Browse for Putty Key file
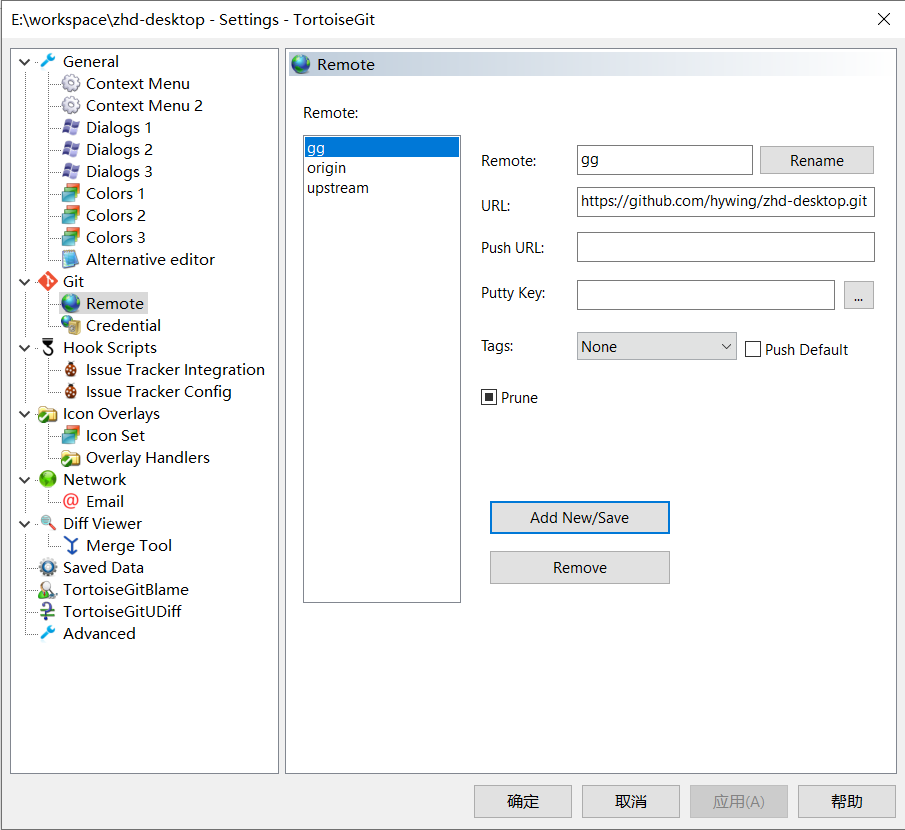 coord(858,295)
